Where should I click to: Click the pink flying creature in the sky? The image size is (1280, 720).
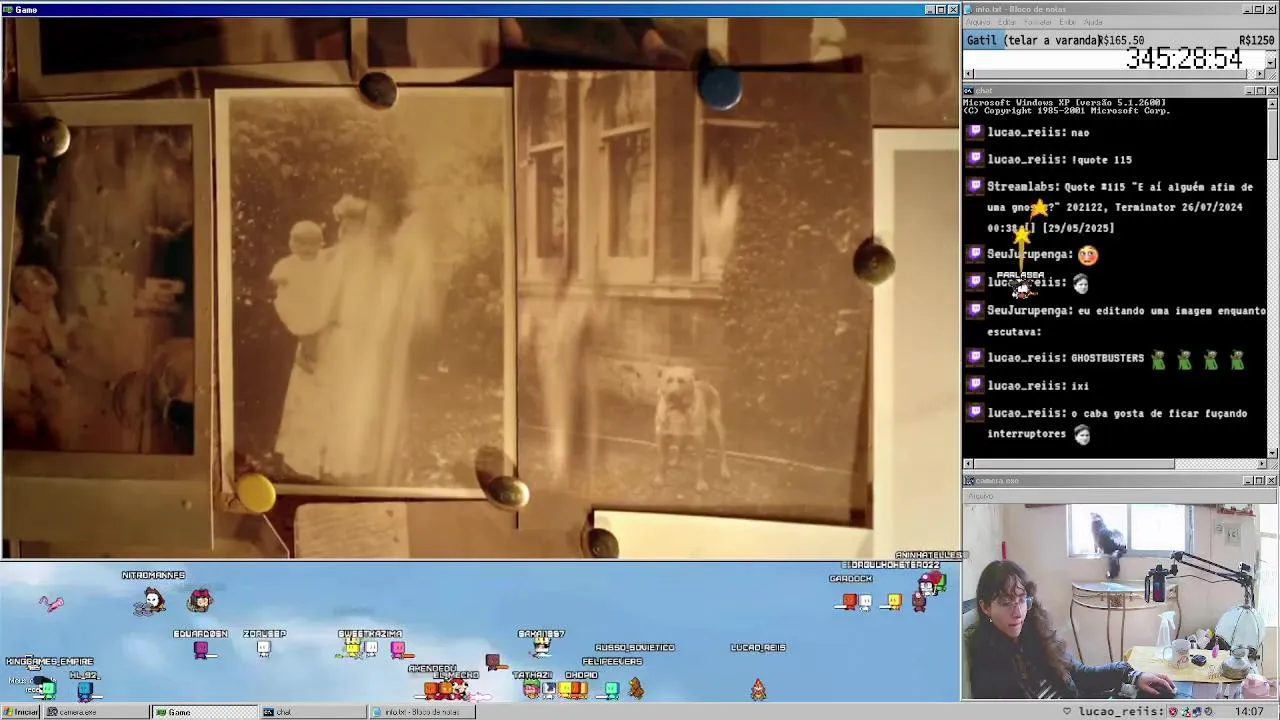pyautogui.click(x=51, y=602)
